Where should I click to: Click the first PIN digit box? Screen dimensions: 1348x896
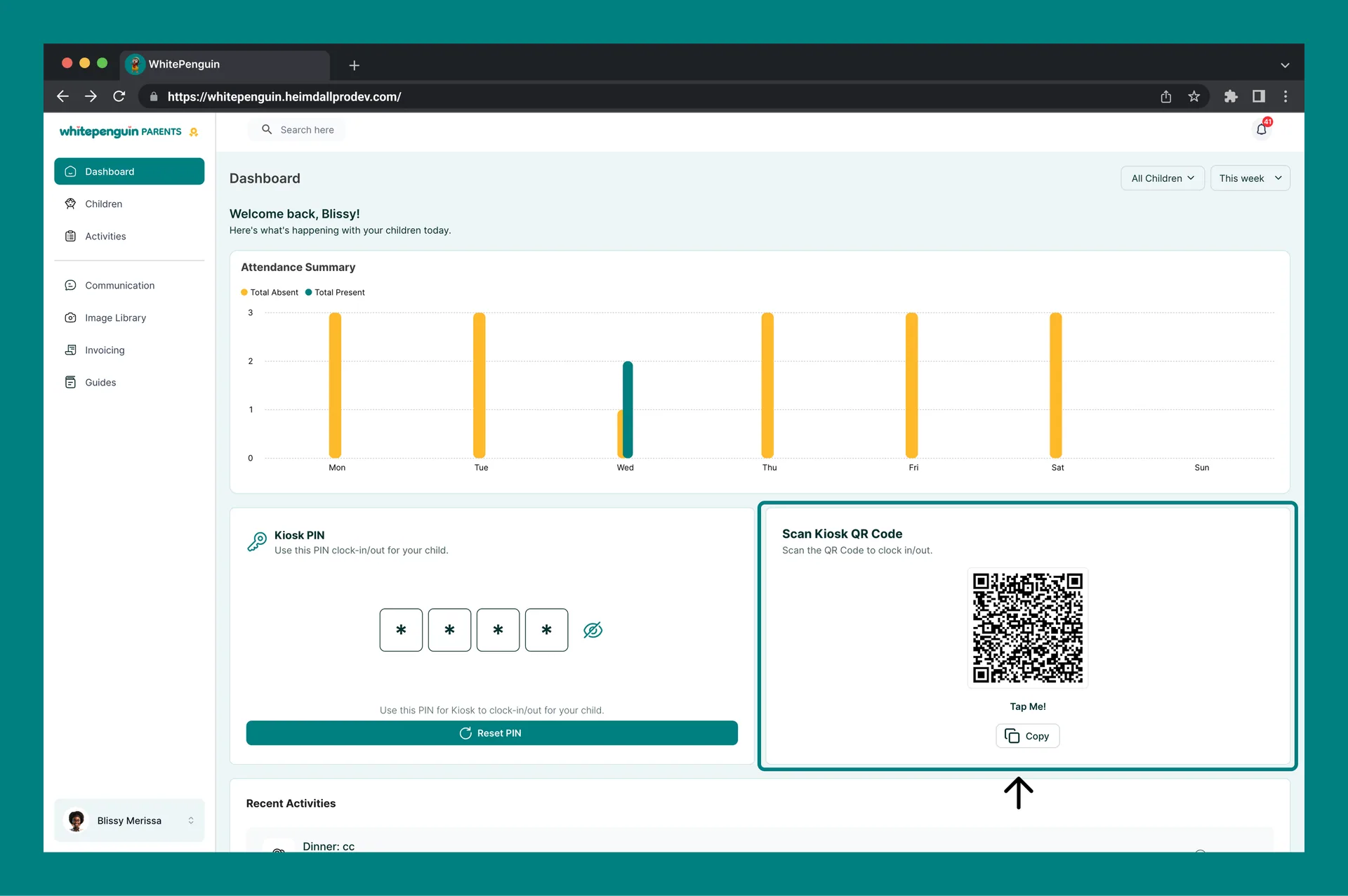coord(401,630)
